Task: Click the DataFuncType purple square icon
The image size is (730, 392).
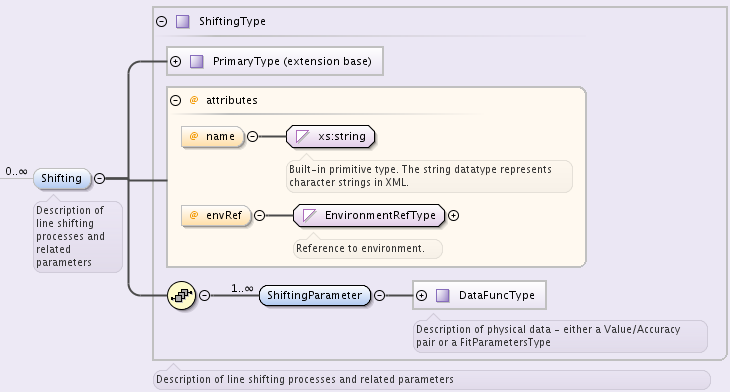Action: tap(442, 295)
